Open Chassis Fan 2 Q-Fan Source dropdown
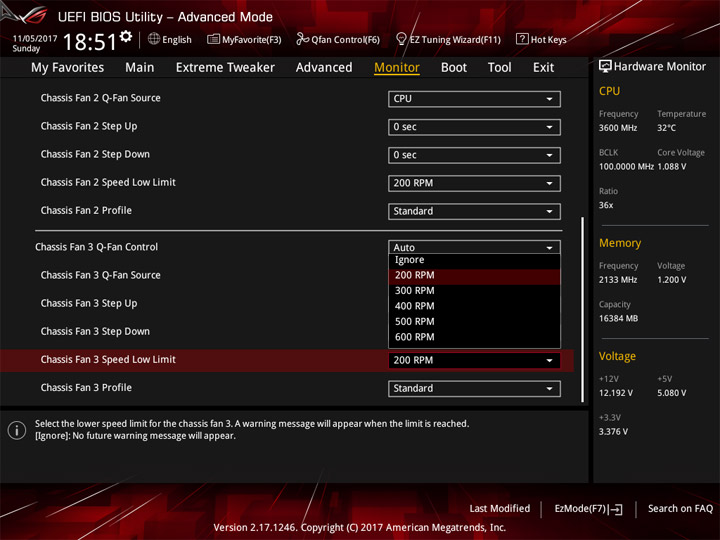The width and height of the screenshot is (720, 540). tap(474, 99)
